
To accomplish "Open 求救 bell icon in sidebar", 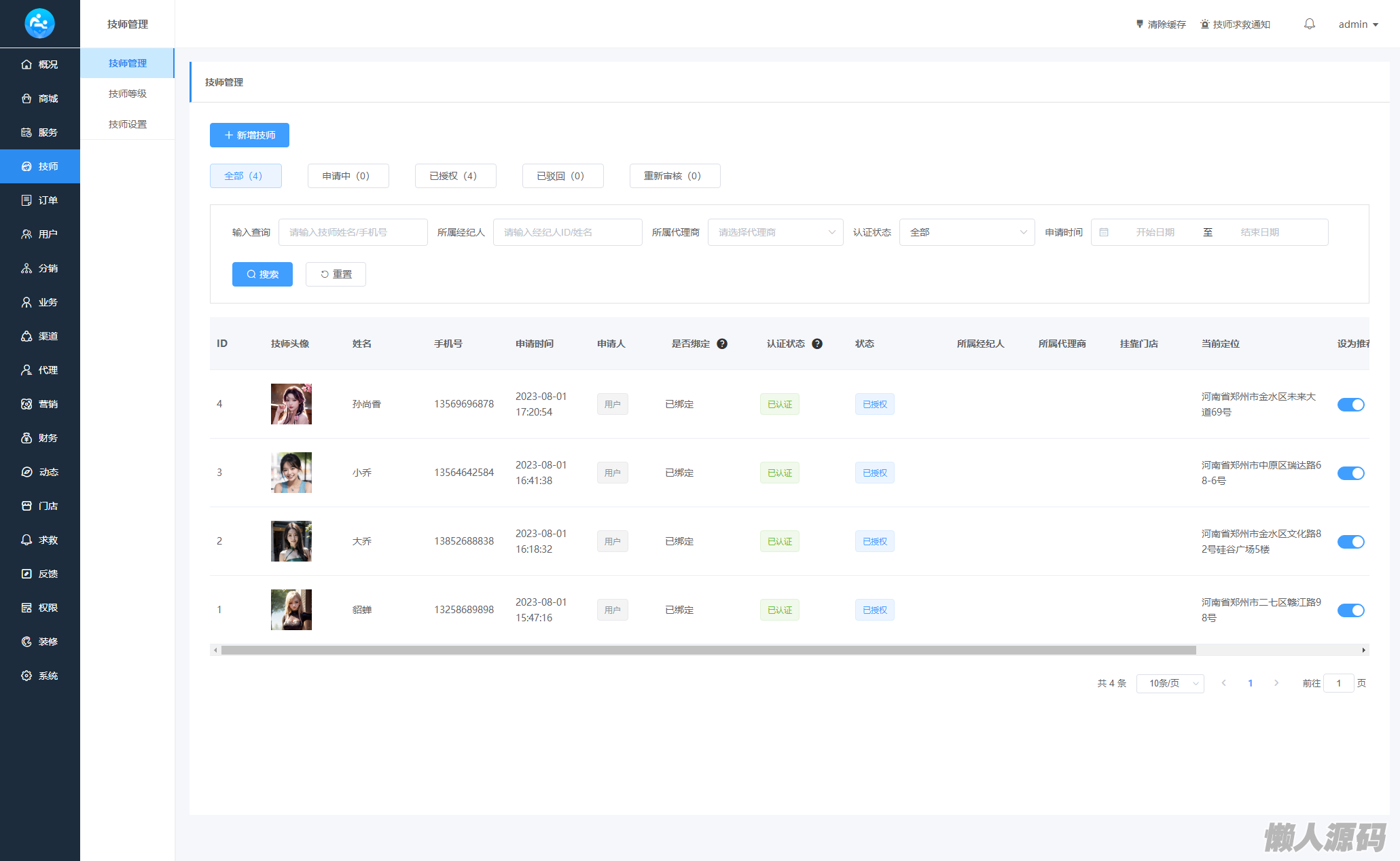I will (x=26, y=540).
